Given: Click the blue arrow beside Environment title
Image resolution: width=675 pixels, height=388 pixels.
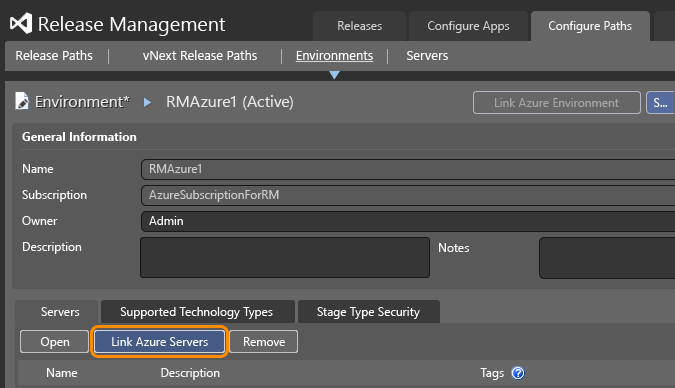Looking at the screenshot, I should tap(147, 102).
